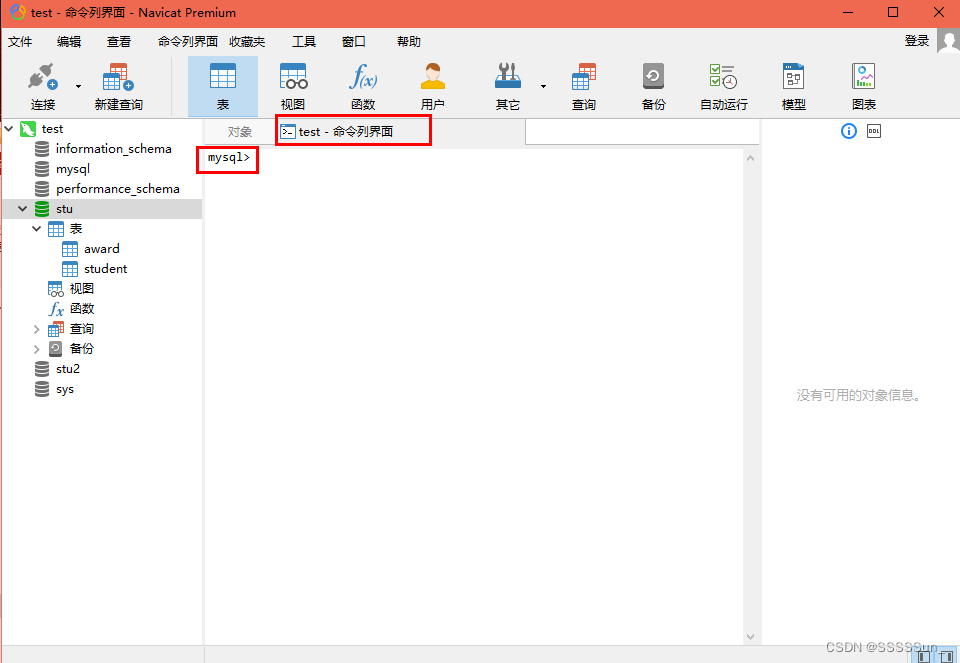Screen dimensions: 960x663
Task: Expand the 查询 node in tree
Action: tap(37, 329)
